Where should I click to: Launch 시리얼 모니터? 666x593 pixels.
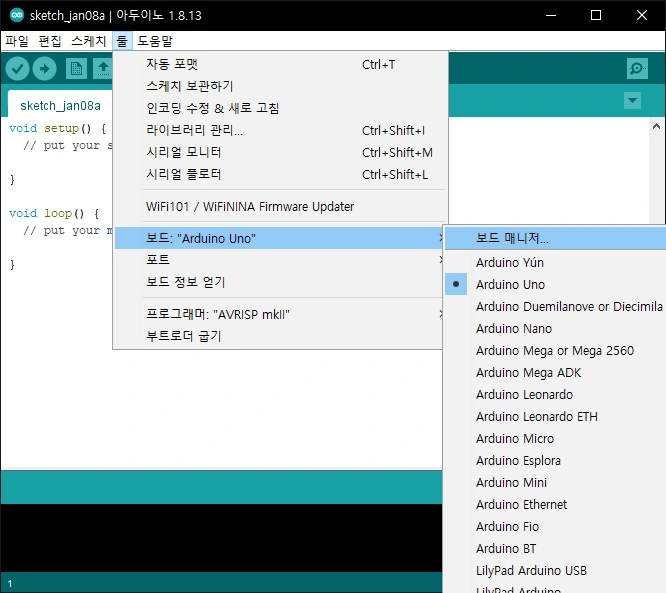coord(281,152)
